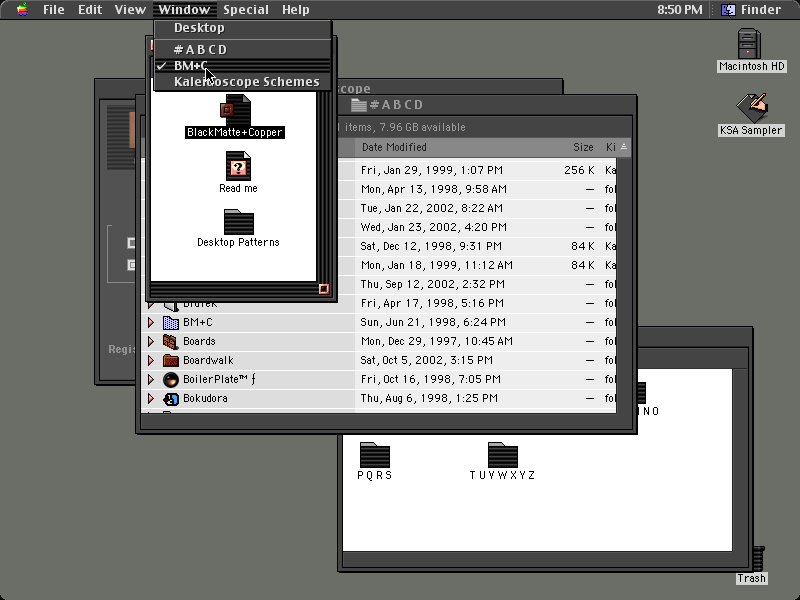Expand the Boardwalk folder disclosure triangle
The height and width of the screenshot is (600, 800).
[151, 360]
